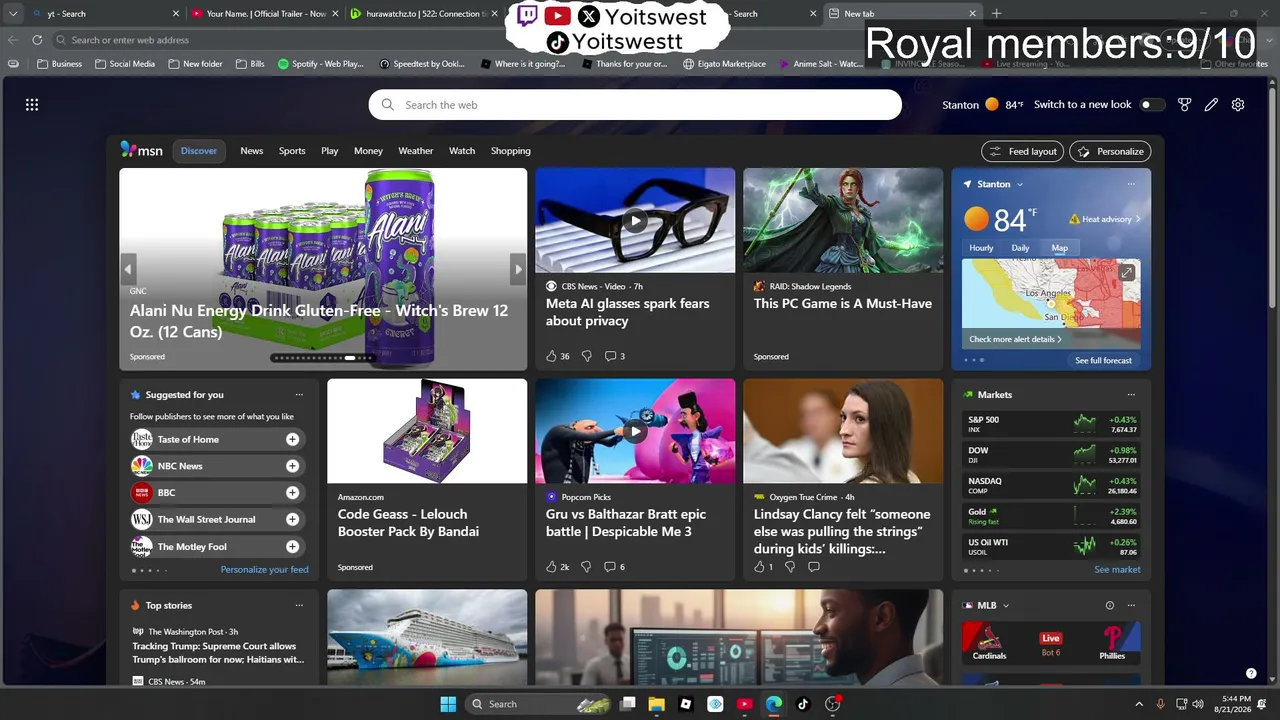Follow BBC with plus icon

pyautogui.click(x=292, y=492)
